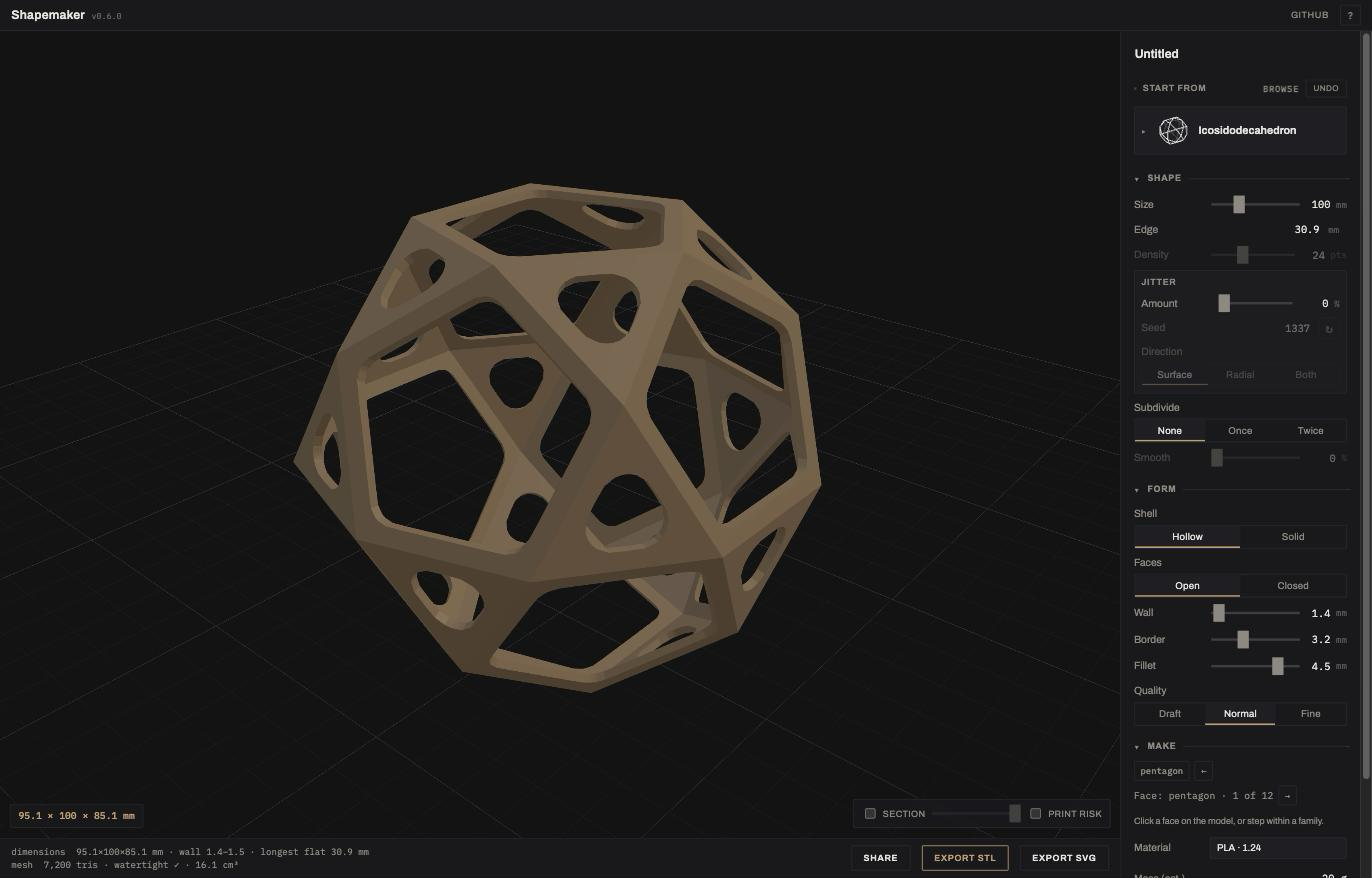Click the Border slider
Image resolution: width=1372 pixels, height=878 pixels.
pos(1255,639)
